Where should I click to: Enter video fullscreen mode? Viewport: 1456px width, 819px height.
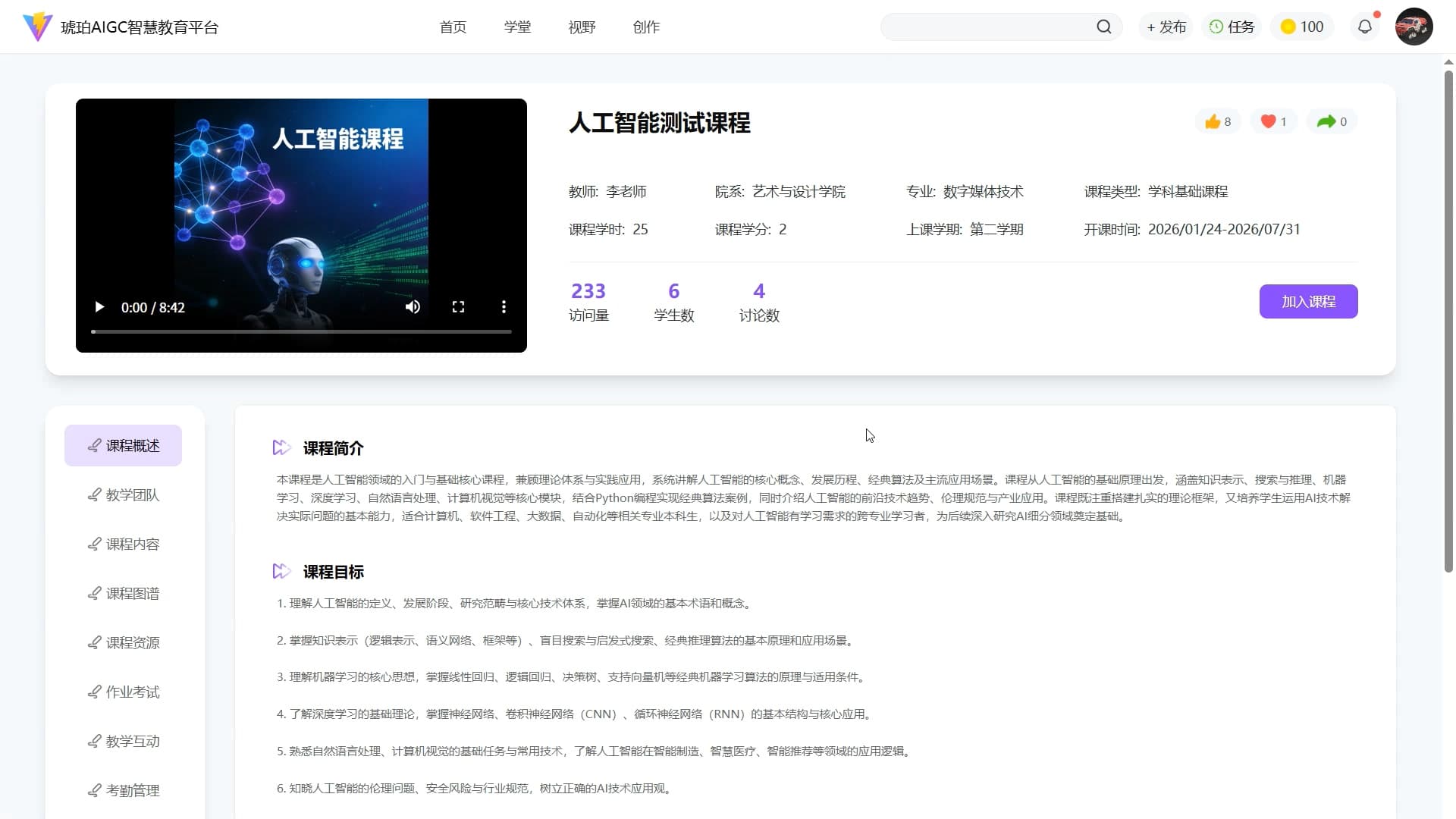click(458, 307)
